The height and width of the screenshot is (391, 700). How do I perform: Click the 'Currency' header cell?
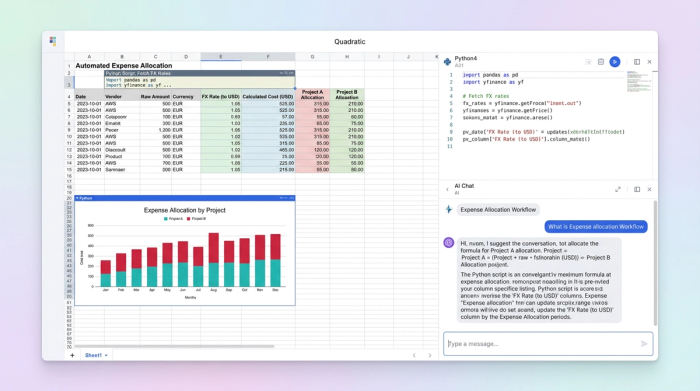click(x=186, y=96)
